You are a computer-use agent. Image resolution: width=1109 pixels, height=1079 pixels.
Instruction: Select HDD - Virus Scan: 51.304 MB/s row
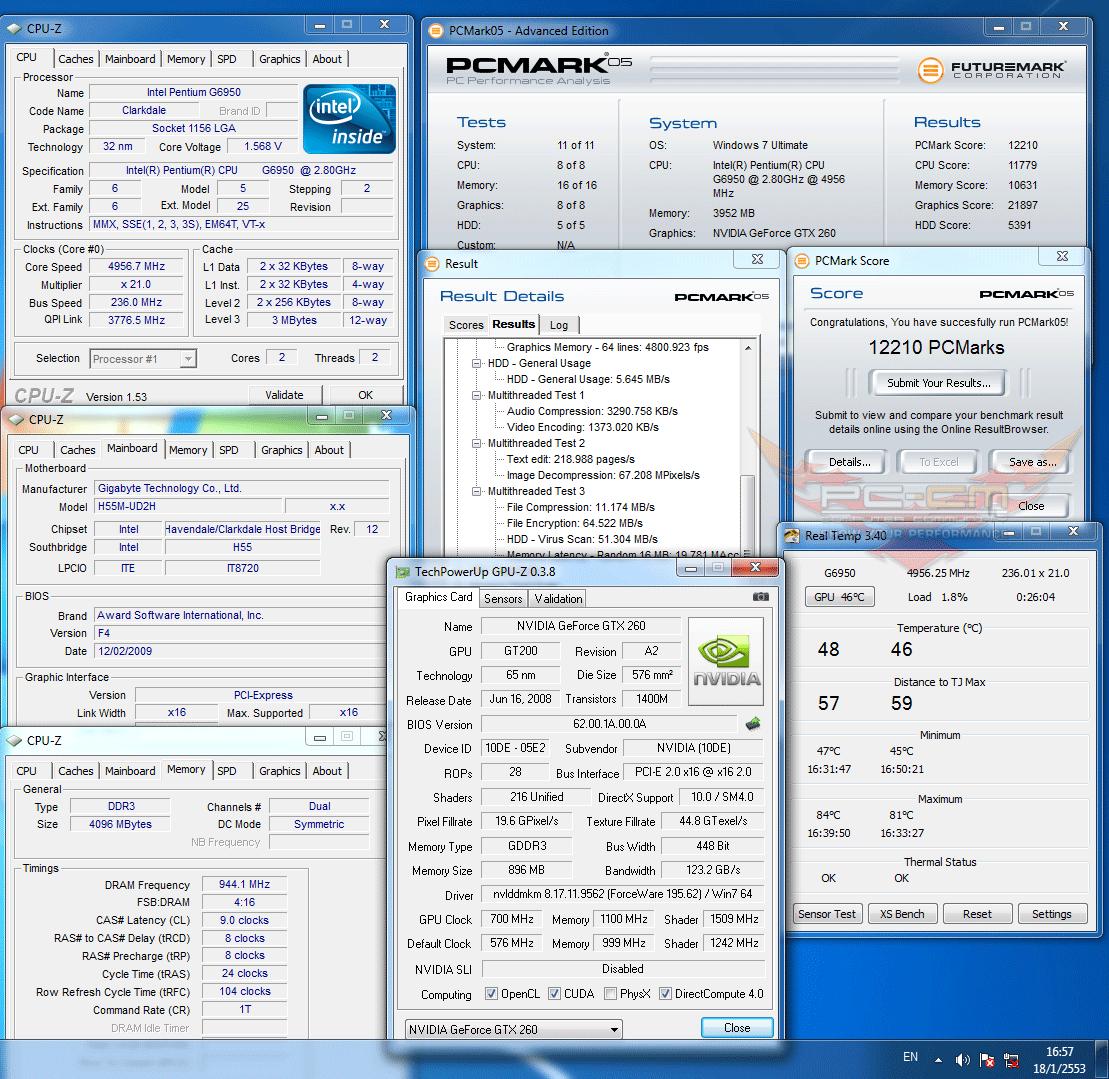[582, 539]
